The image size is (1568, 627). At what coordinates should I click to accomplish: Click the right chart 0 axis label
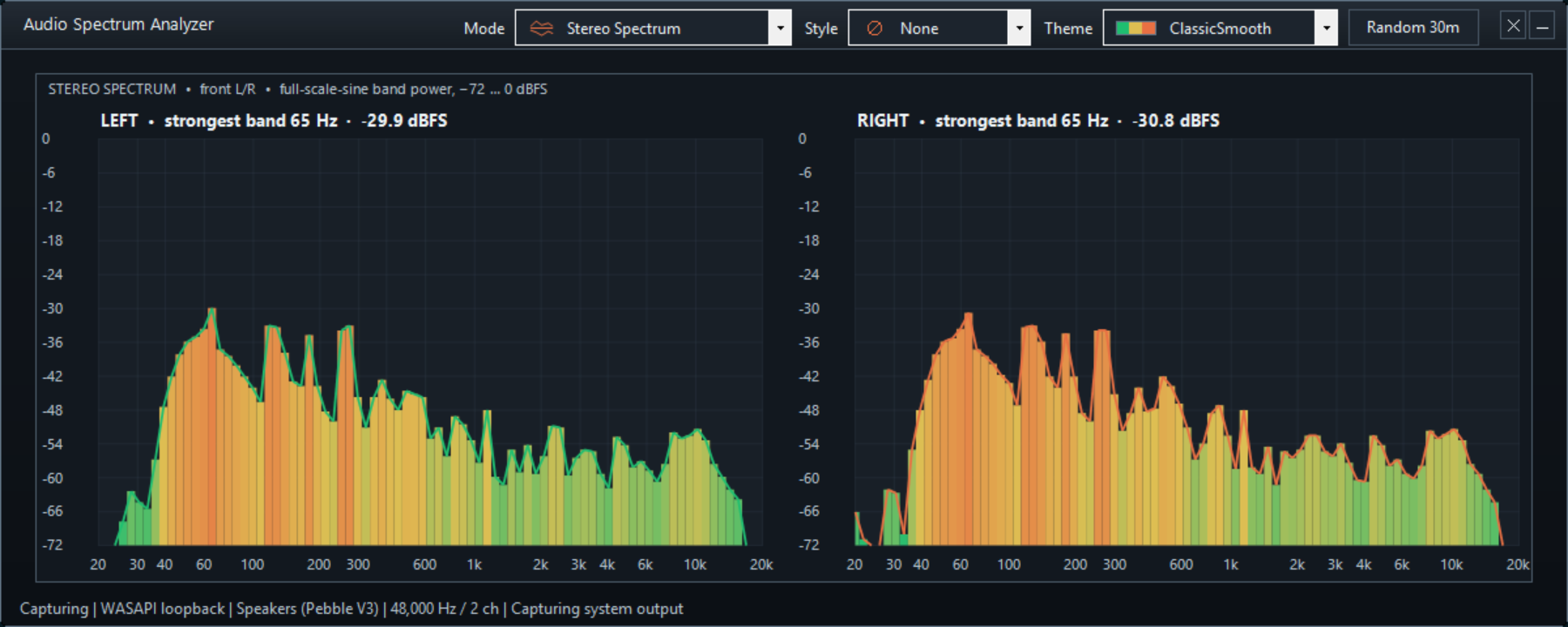802,138
